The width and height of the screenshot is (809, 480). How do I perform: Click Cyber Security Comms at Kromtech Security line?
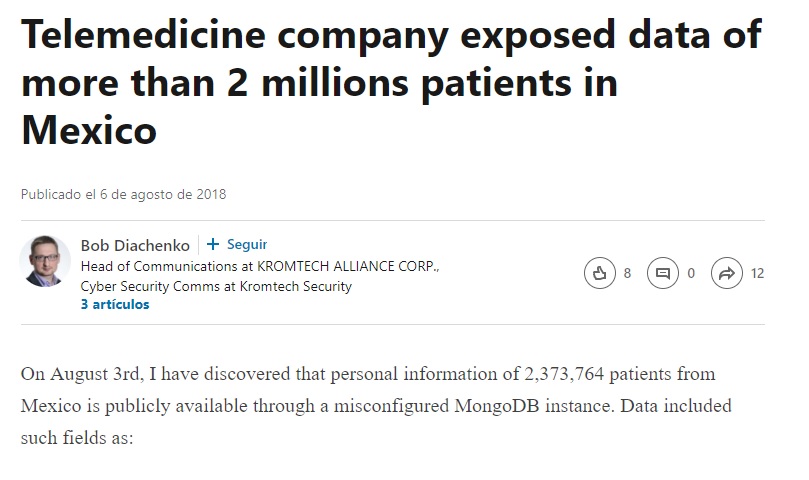pos(216,286)
